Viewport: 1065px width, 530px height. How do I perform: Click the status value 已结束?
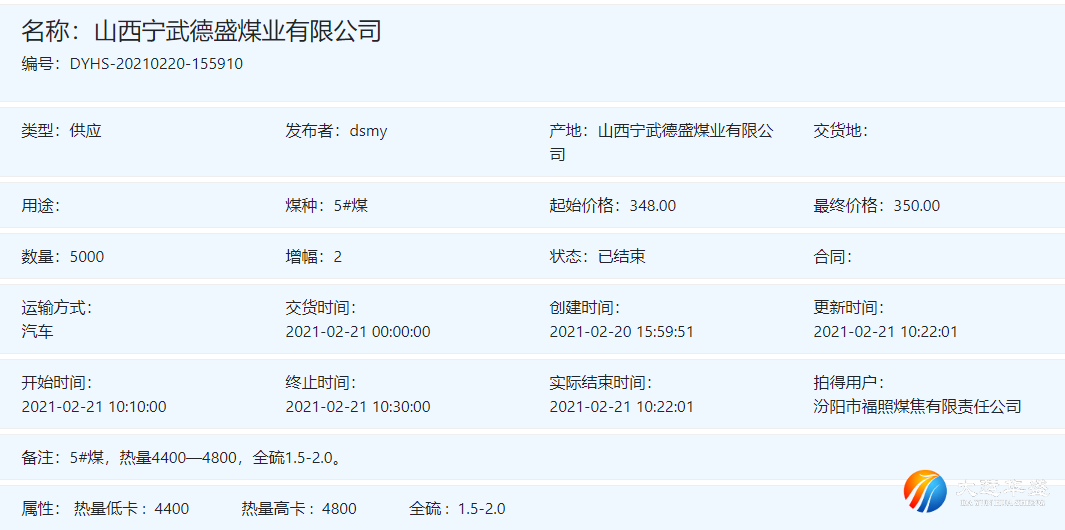point(622,257)
